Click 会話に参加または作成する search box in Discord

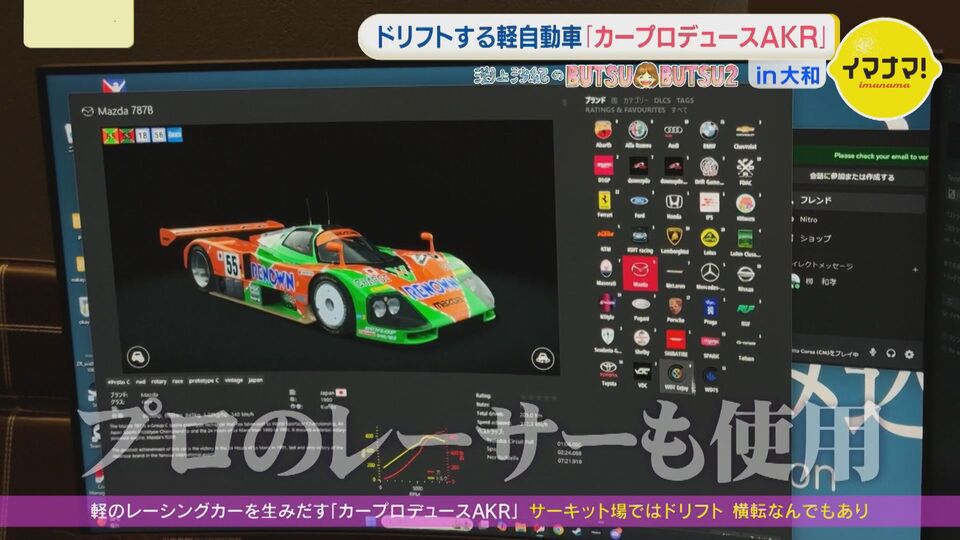[858, 177]
